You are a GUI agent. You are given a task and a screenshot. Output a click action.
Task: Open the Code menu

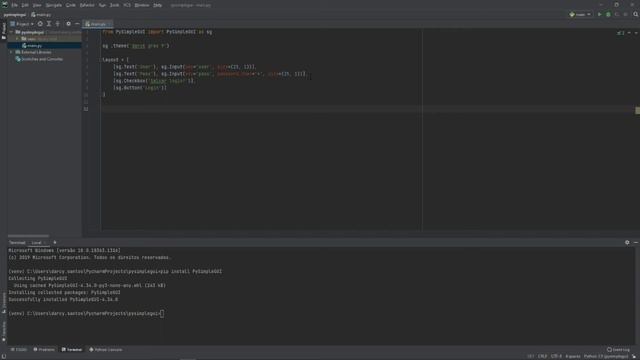coord(71,5)
